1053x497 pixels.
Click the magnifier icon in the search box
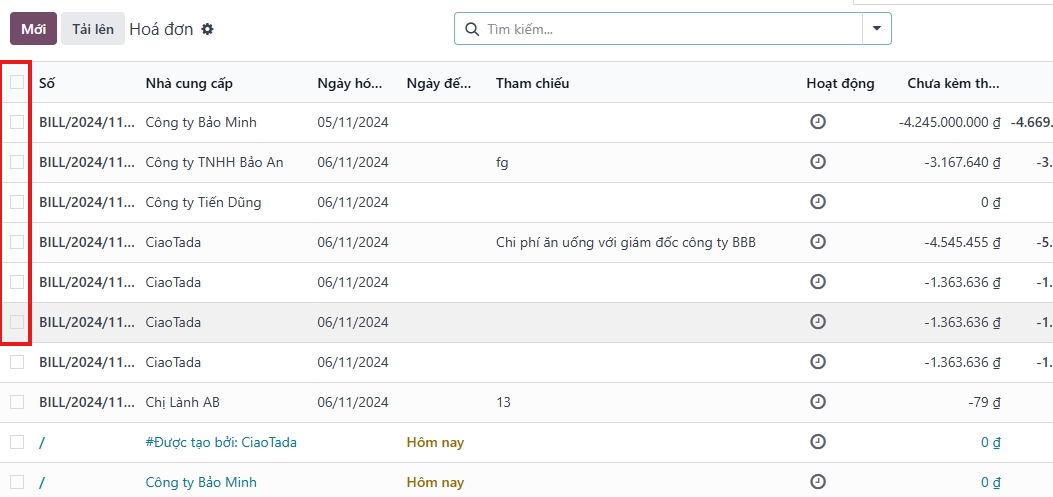[x=472, y=29]
